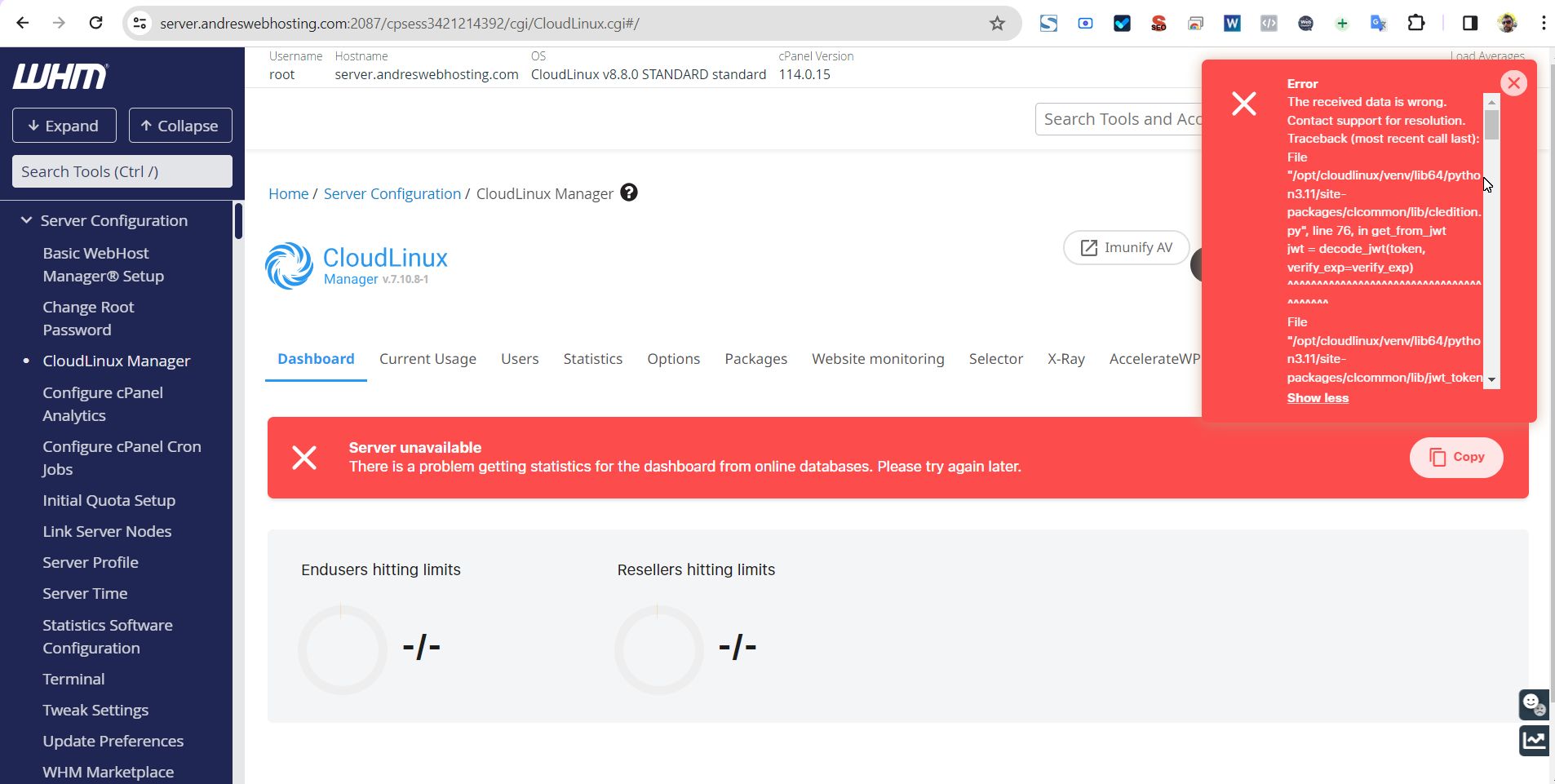Select CloudLinux Manager in the sidebar
1555x784 pixels.
[117, 361]
